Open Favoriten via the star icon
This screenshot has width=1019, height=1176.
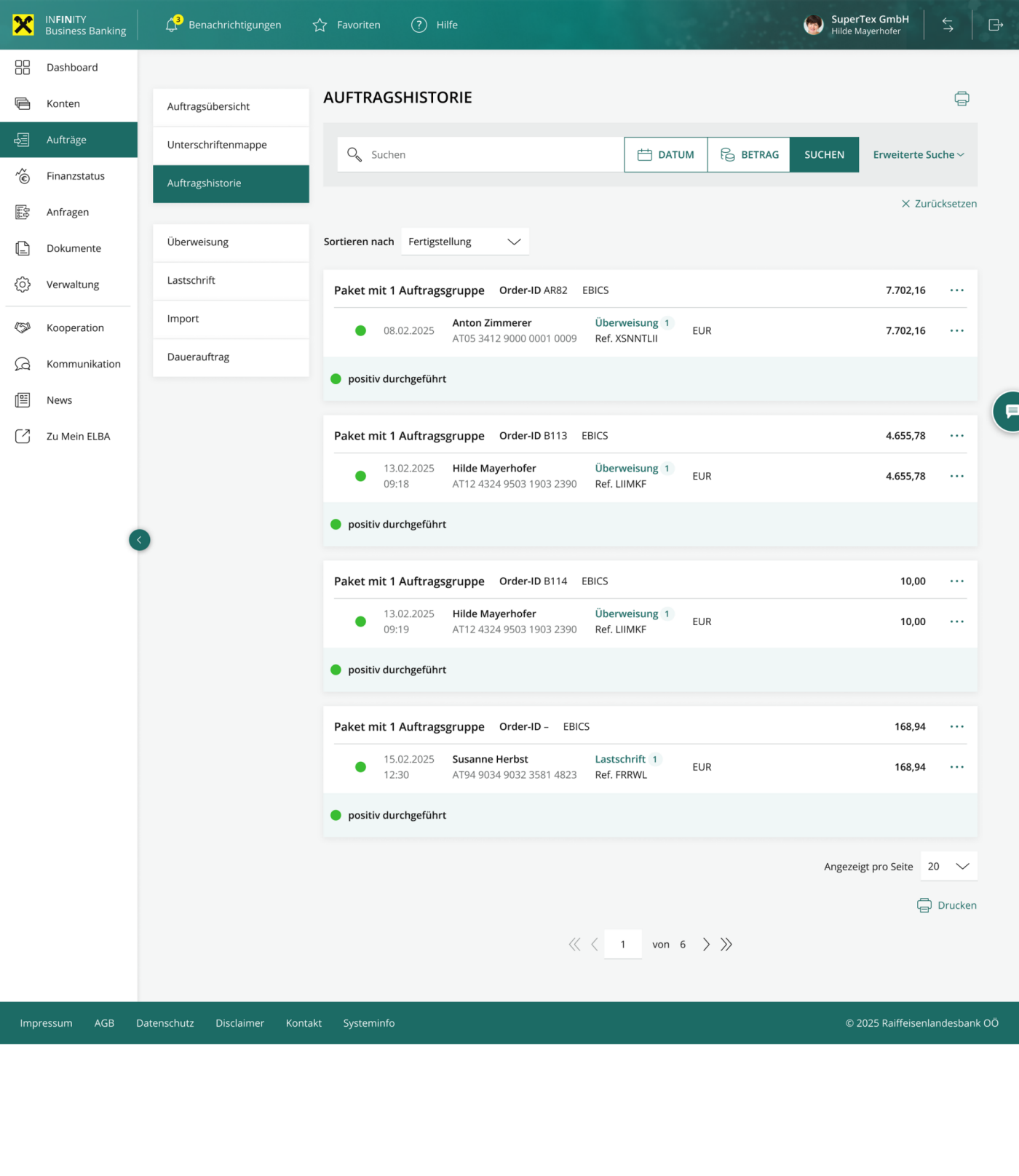[320, 25]
